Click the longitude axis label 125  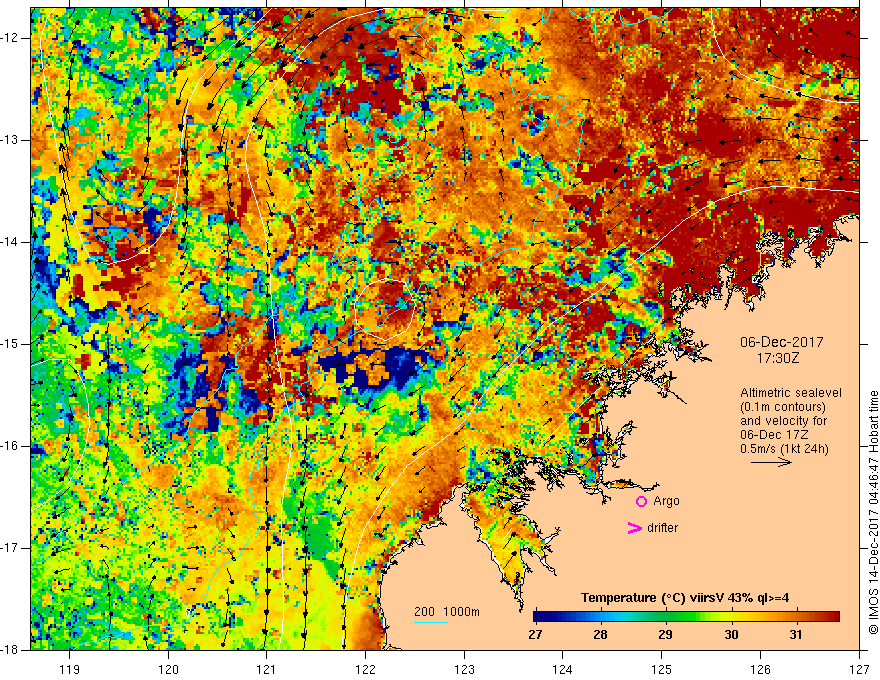[662, 670]
